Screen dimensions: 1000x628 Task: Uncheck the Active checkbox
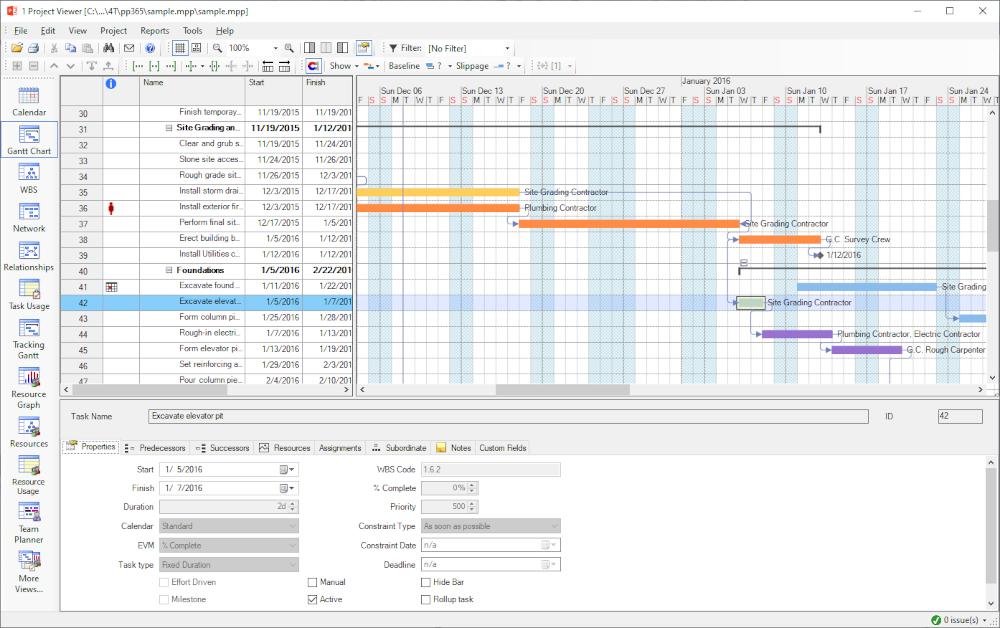tap(313, 598)
